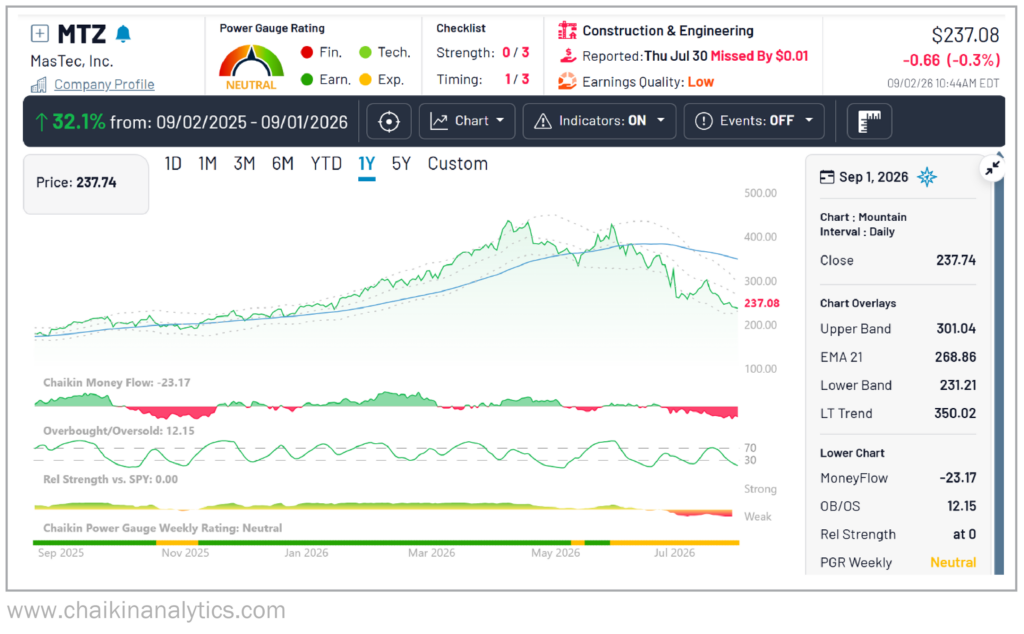
Task: Click the PGR Weekly Neutral value
Action: click(x=953, y=562)
